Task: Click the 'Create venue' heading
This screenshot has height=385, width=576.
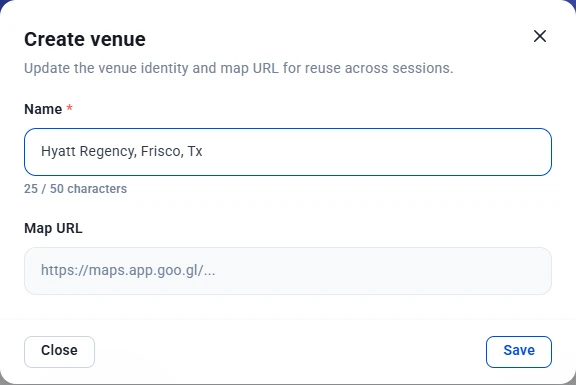Action: 85,39
